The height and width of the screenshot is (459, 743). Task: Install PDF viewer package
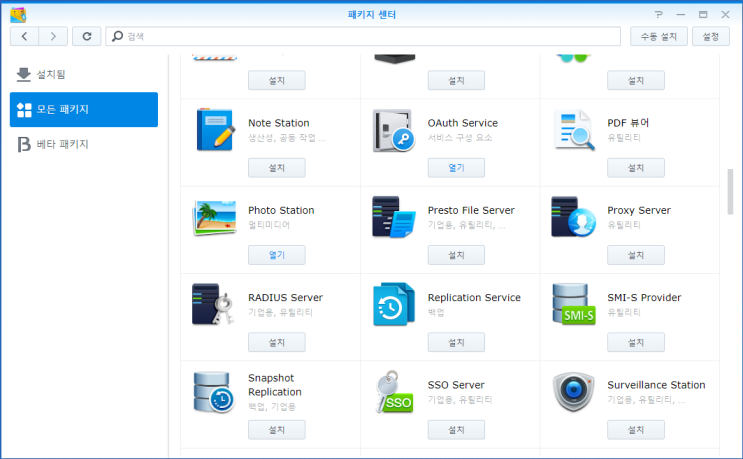pos(636,168)
